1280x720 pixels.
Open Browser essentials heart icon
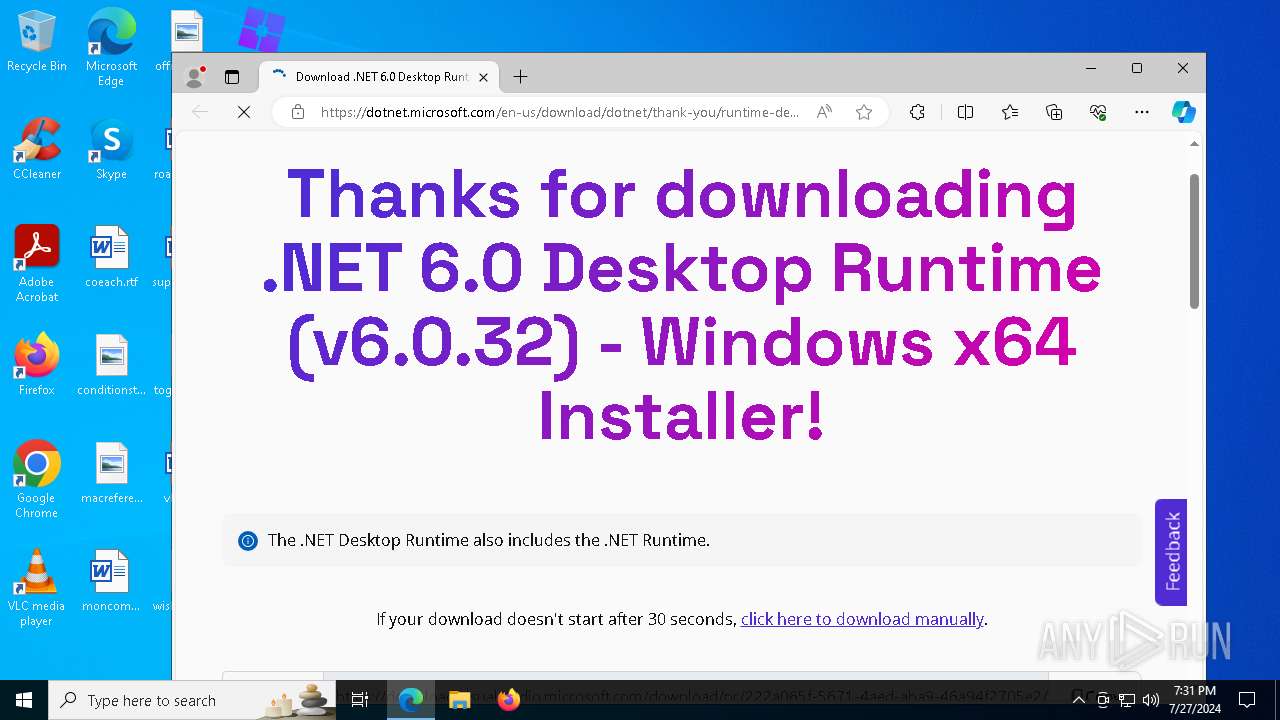1098,112
